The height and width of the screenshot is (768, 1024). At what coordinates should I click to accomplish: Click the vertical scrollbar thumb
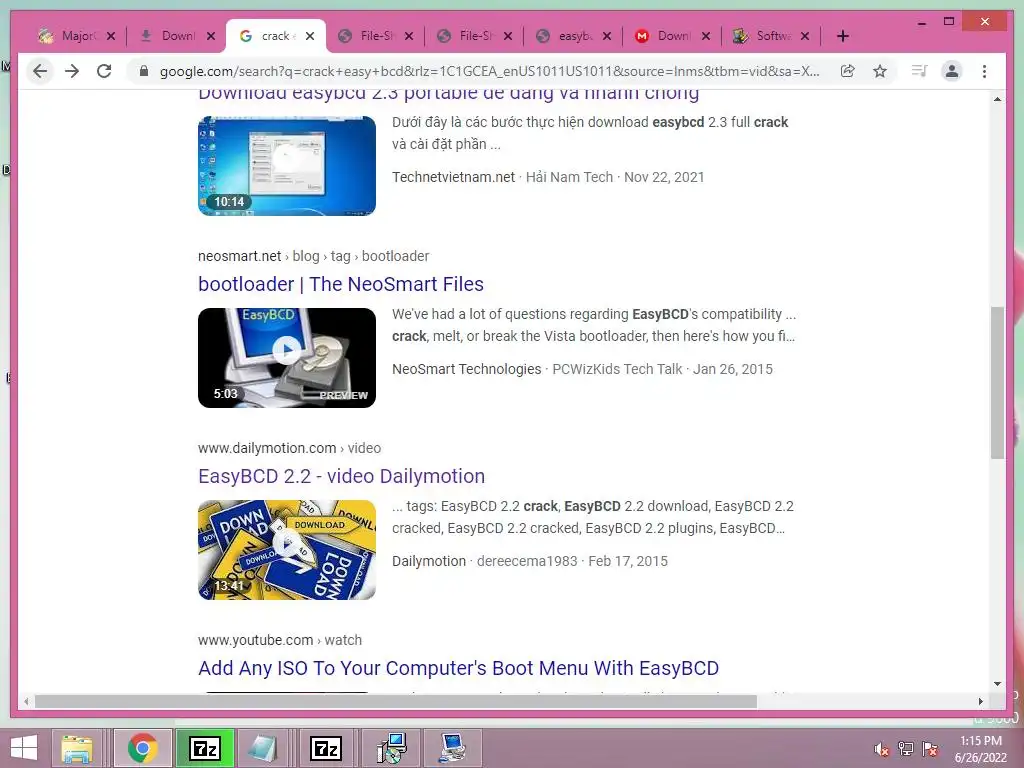pos(997,382)
